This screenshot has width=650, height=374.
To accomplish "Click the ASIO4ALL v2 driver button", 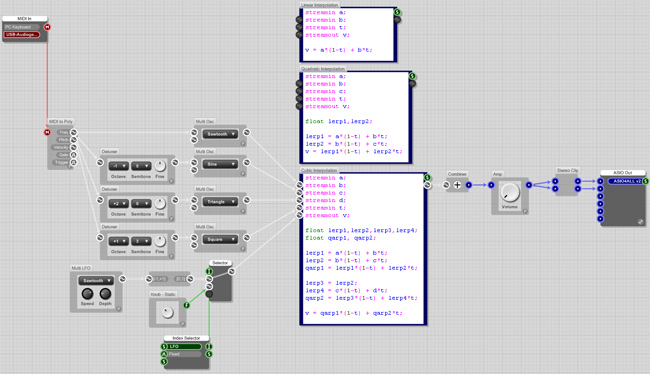I will [624, 181].
